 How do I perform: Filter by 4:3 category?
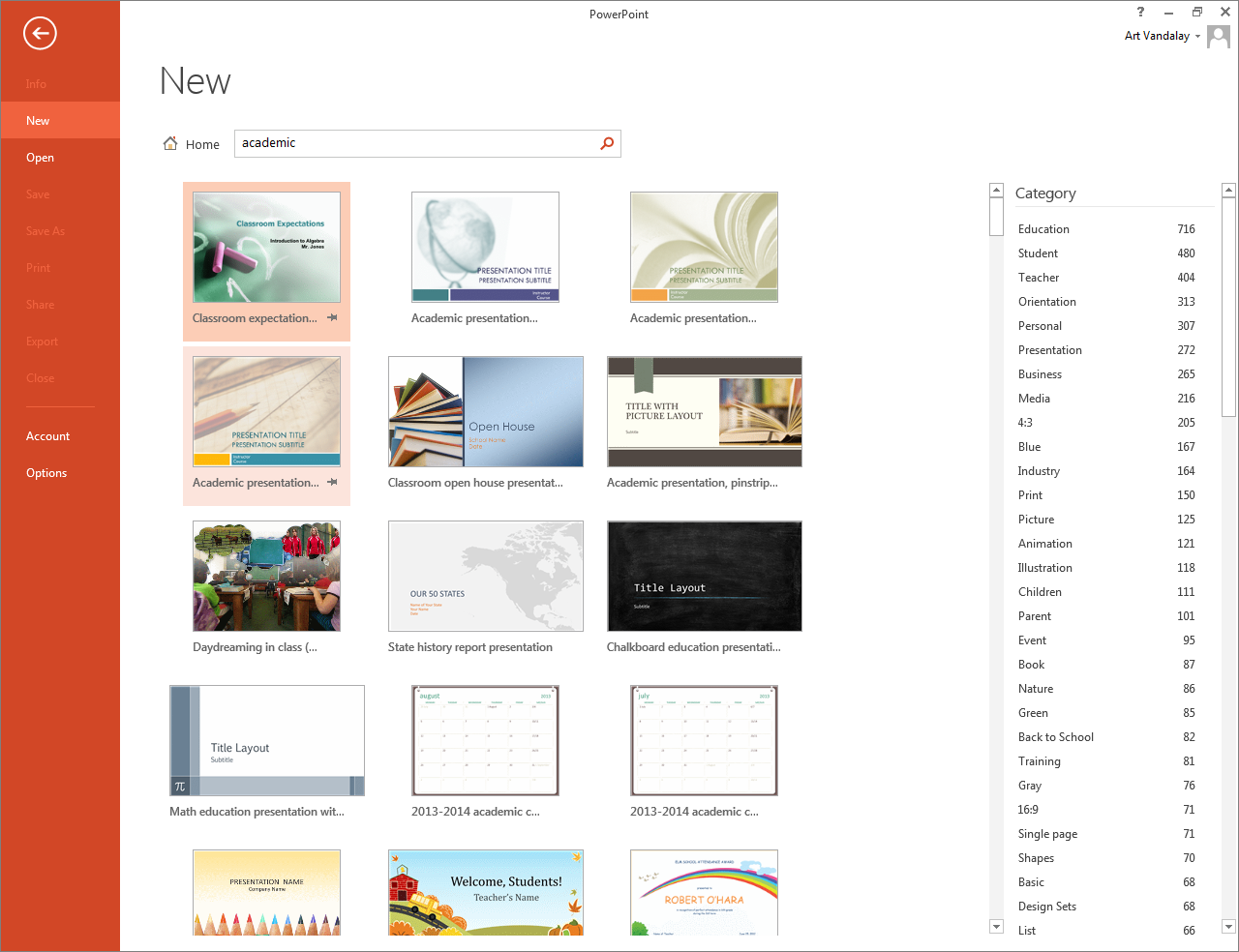(x=1106, y=423)
